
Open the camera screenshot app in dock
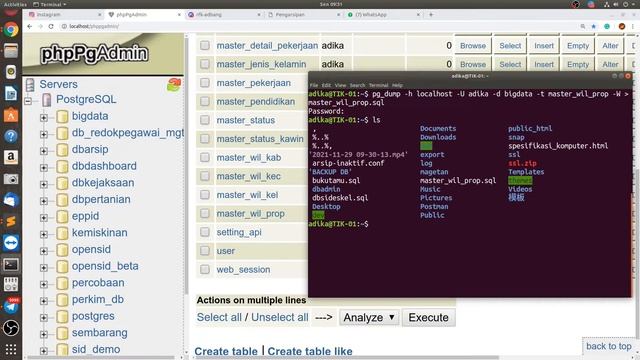(11, 179)
